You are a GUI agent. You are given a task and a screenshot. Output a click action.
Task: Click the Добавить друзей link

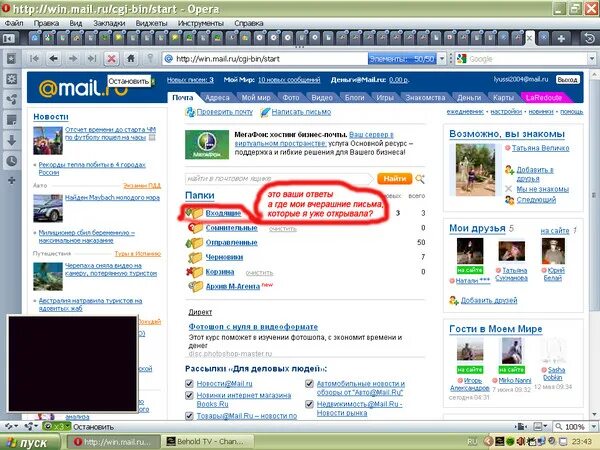pyautogui.click(x=489, y=300)
